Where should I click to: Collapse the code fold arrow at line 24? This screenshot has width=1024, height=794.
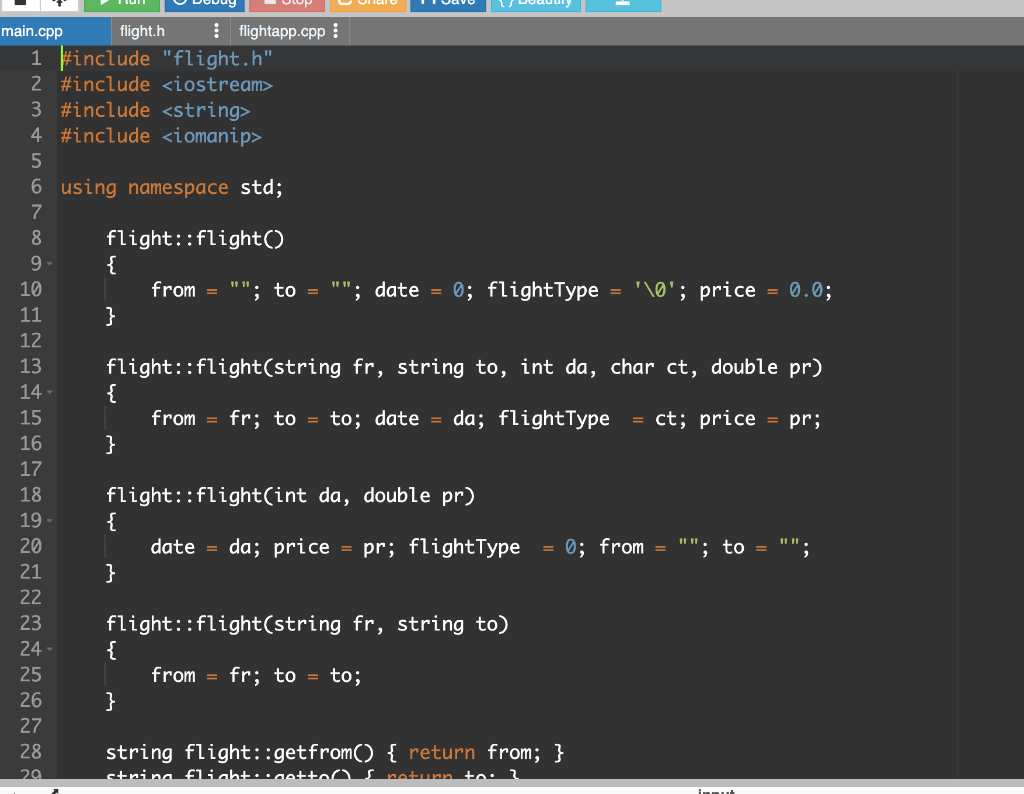(x=47, y=649)
